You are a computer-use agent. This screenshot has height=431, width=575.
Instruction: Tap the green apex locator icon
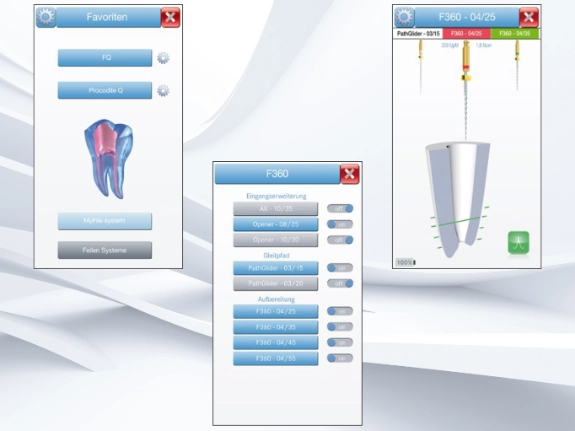coord(518,242)
